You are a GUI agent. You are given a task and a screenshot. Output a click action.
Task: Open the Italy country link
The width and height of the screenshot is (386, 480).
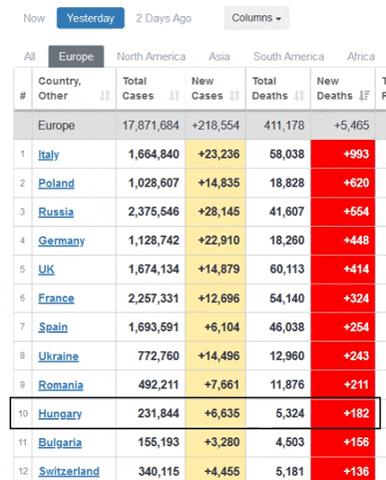49,155
